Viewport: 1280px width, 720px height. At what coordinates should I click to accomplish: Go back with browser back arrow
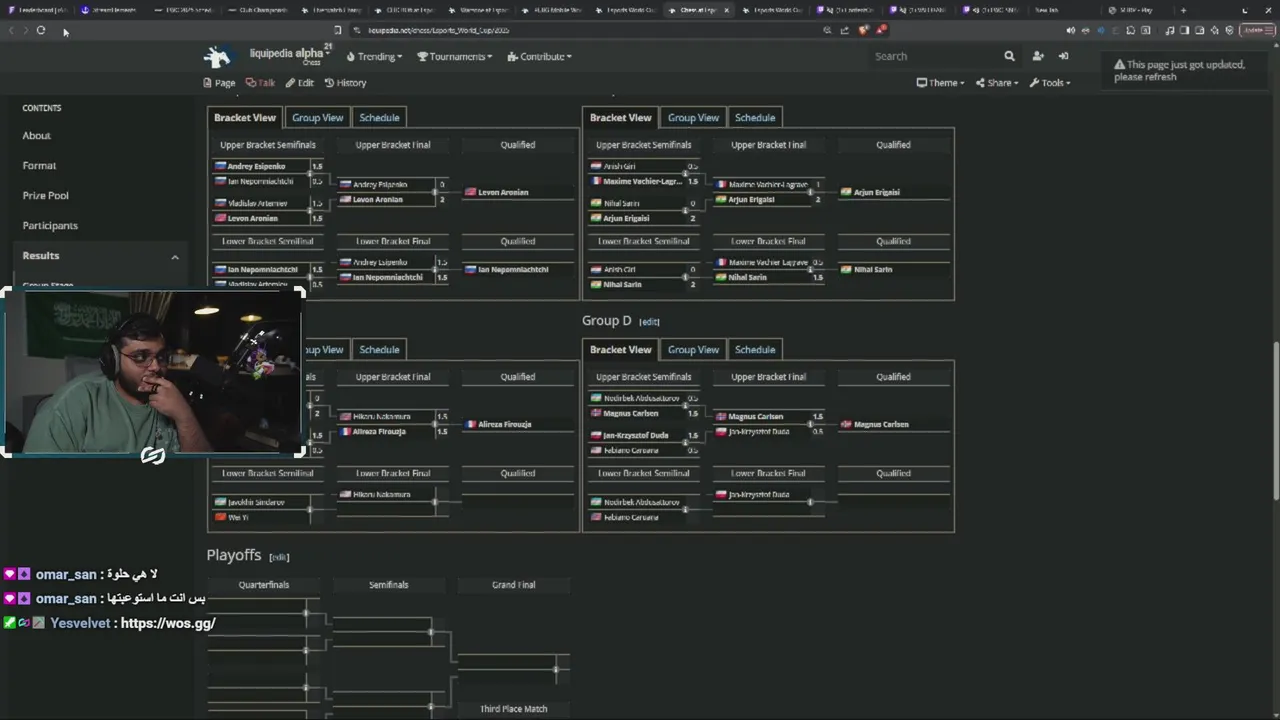[x=12, y=30]
